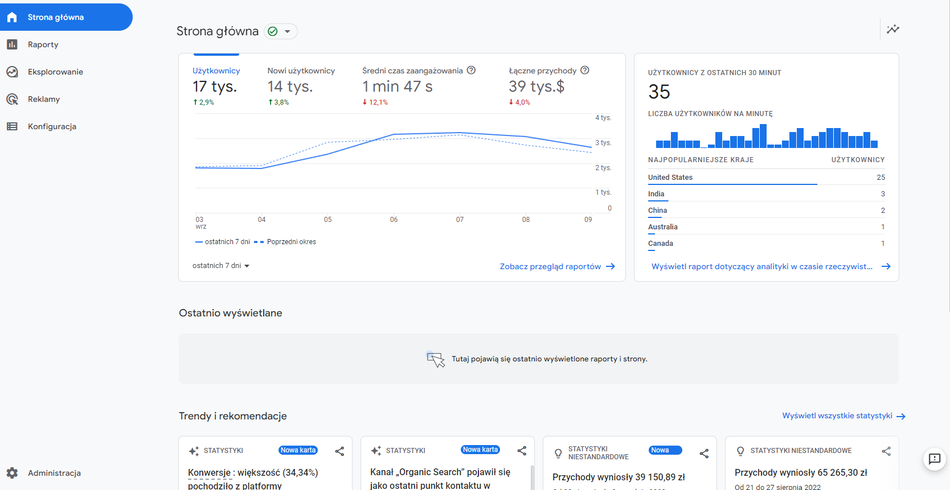This screenshot has height=490, width=950.
Task: Select the Użytkownicy metric tab
Action: click(x=216, y=79)
